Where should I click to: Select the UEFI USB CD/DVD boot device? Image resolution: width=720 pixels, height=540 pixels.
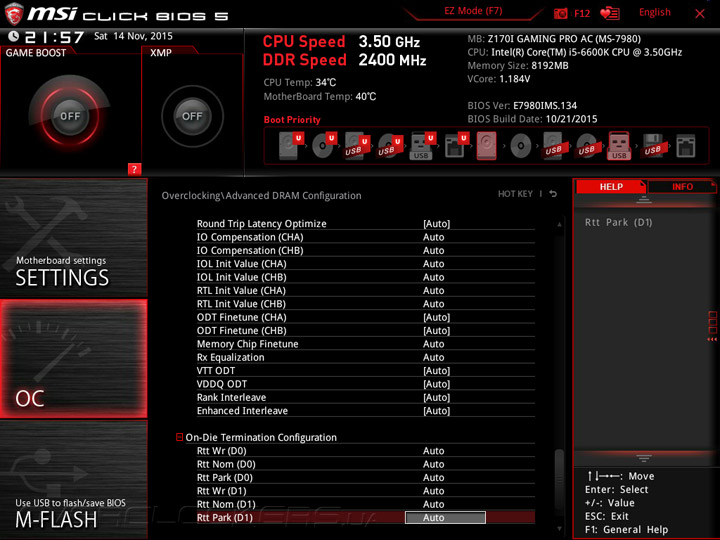pyautogui.click(x=390, y=146)
